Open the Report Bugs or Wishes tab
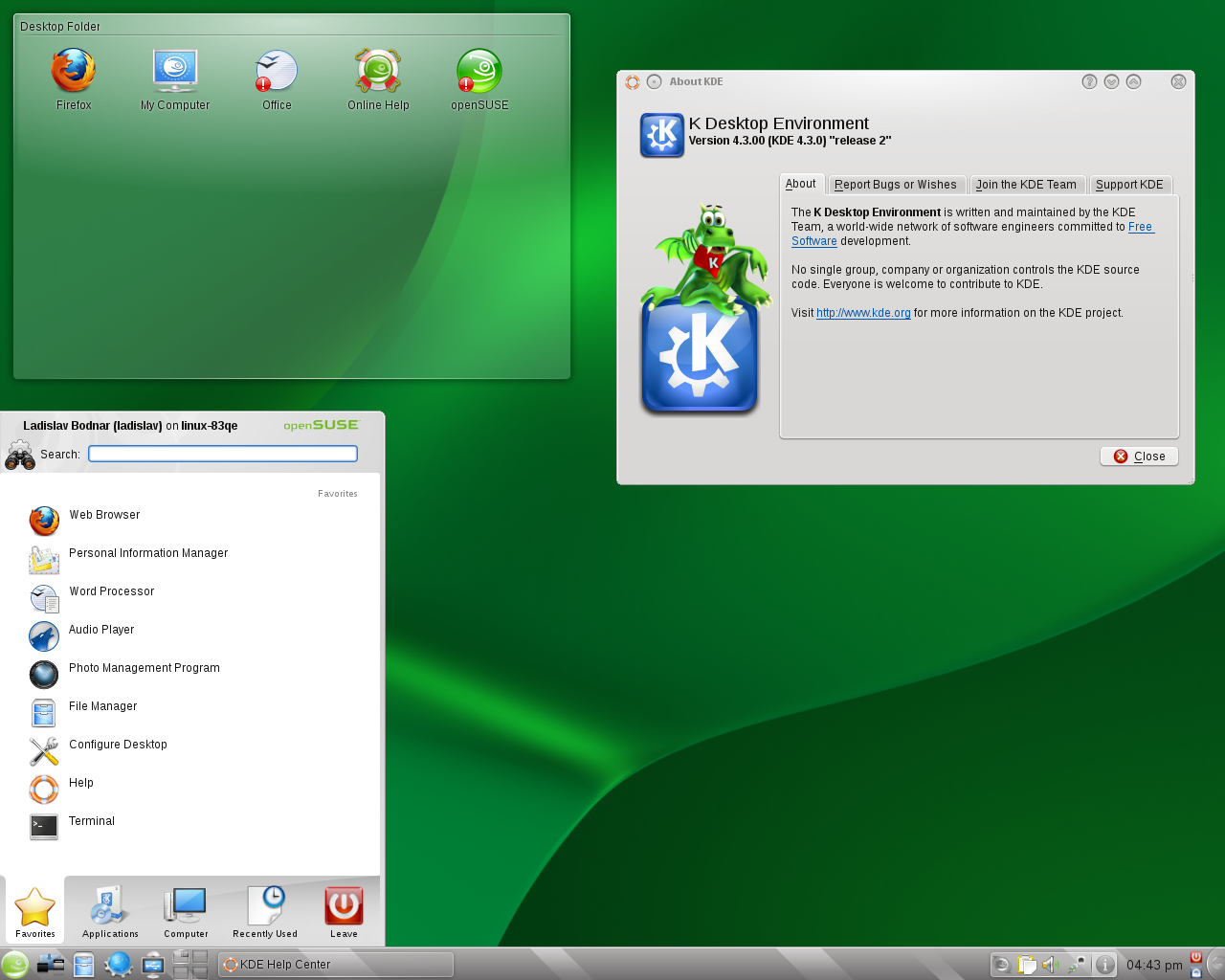The width and height of the screenshot is (1225, 980). coord(896,185)
